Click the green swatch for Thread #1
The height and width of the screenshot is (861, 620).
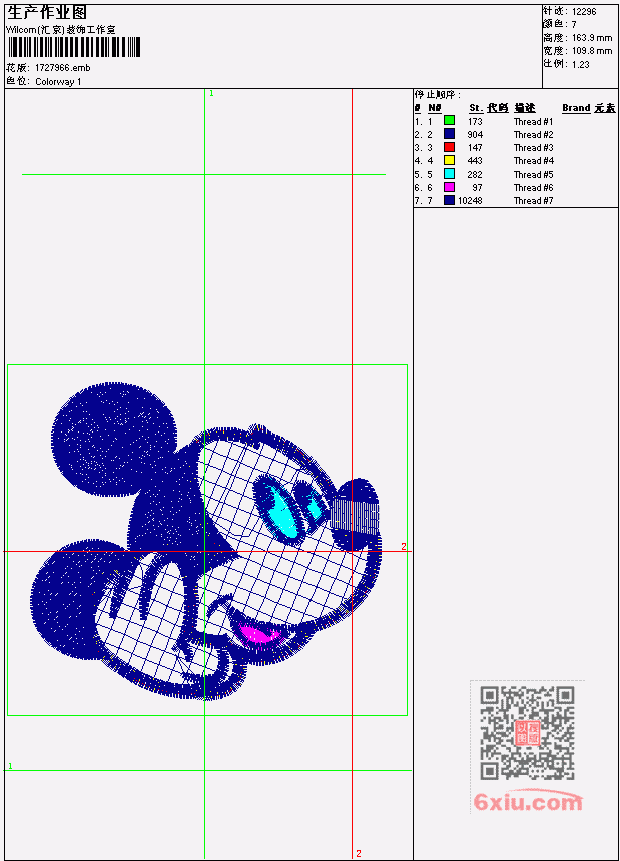[449, 120]
